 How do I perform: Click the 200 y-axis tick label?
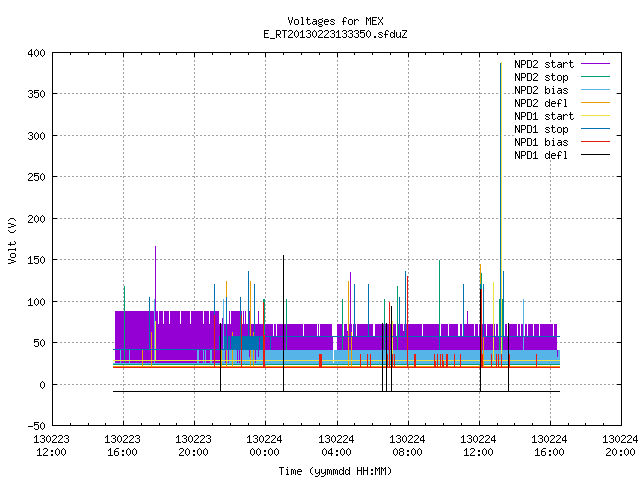click(x=36, y=219)
